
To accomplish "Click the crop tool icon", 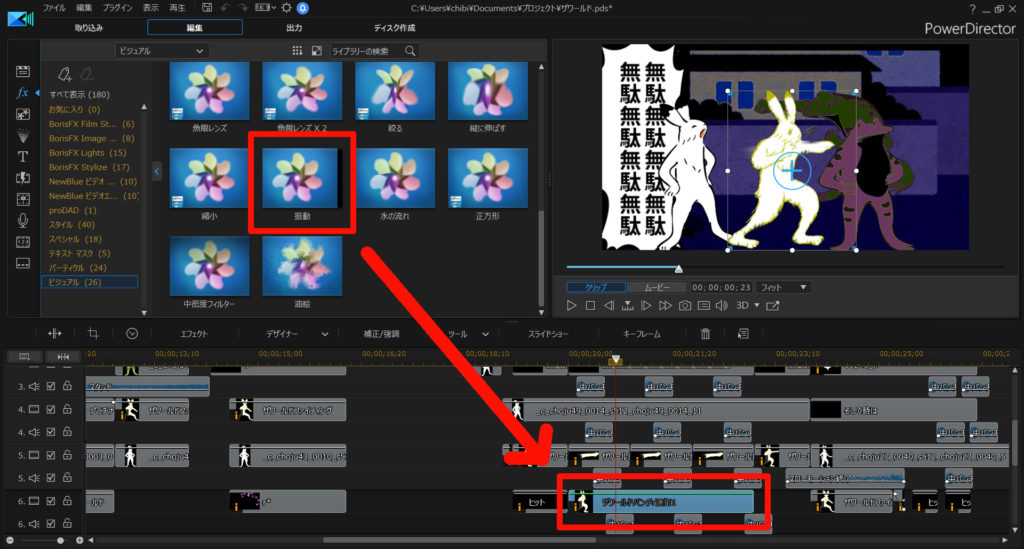I will click(93, 334).
